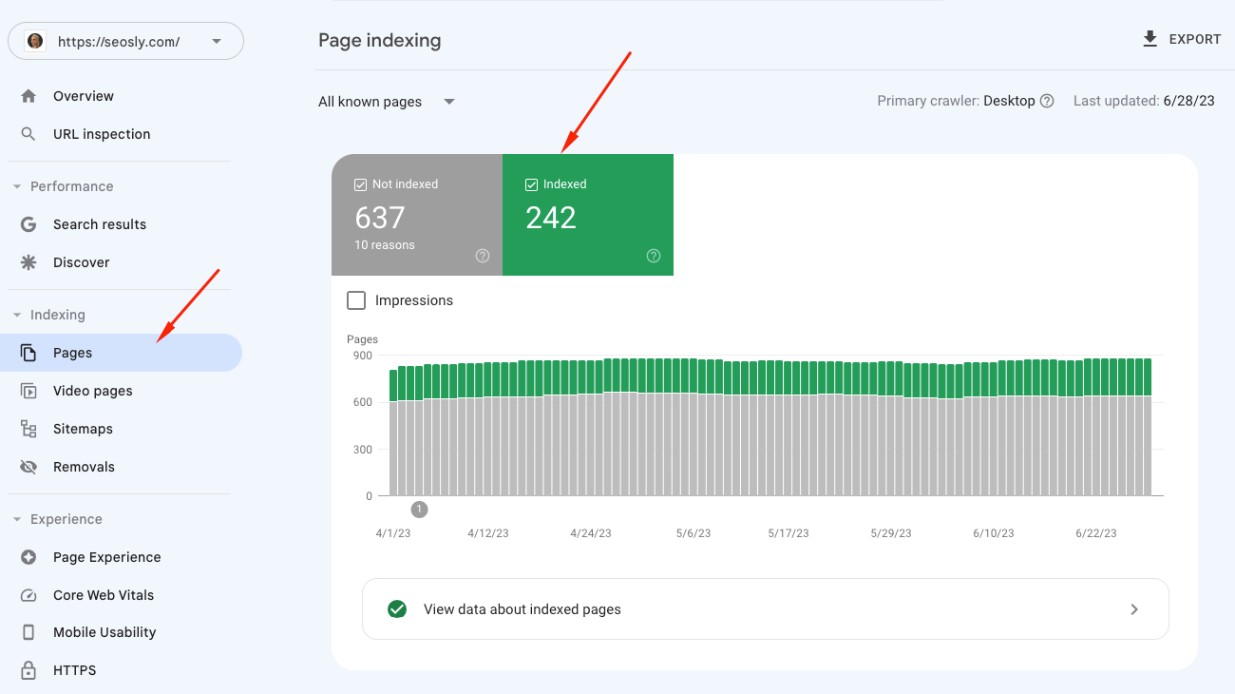Open the seosly.com property selector
This screenshot has width=1235, height=694.
click(x=125, y=40)
